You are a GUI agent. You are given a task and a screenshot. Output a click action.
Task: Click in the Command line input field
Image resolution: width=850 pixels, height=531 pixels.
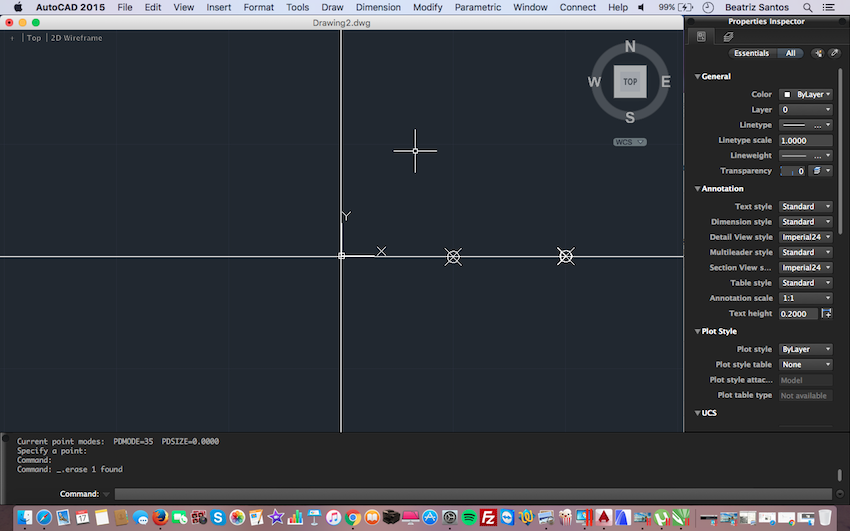click(x=473, y=494)
